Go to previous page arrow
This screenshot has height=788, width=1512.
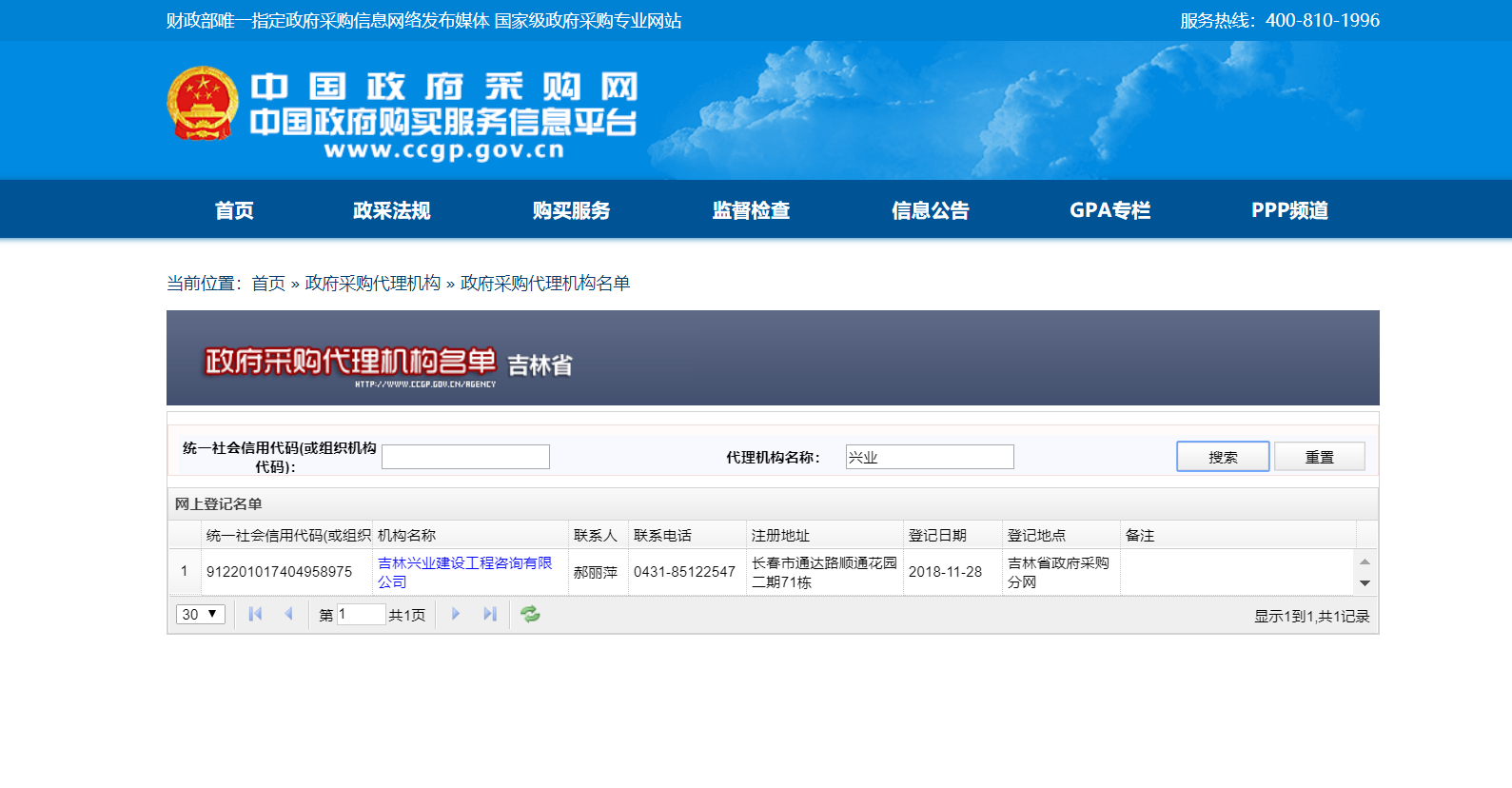click(288, 615)
